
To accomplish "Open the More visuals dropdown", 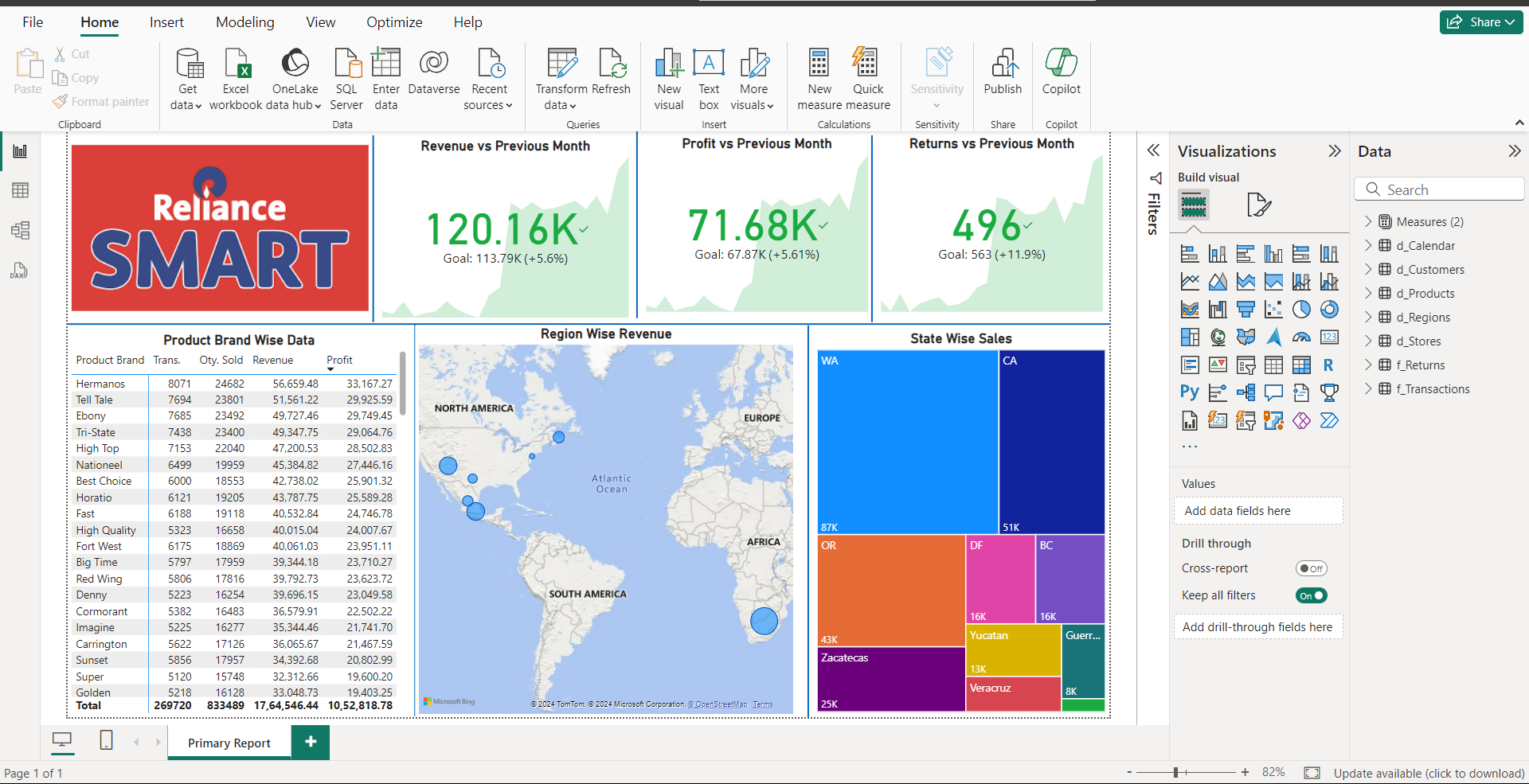I will (x=753, y=97).
